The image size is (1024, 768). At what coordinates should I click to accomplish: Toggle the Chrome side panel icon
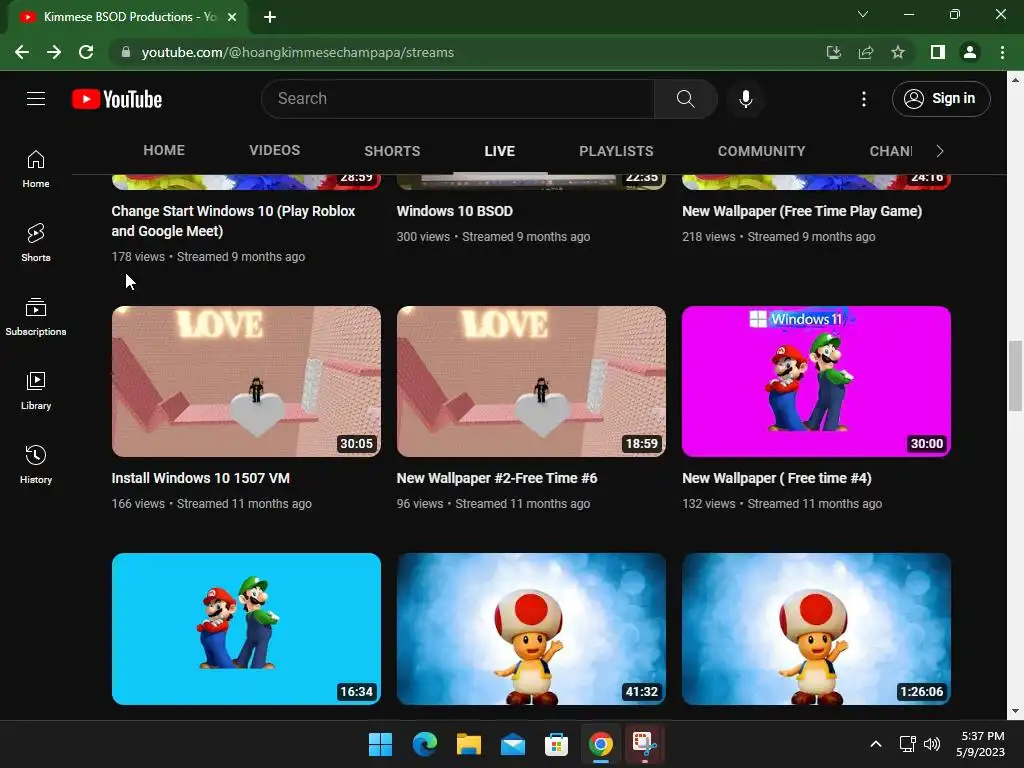(938, 52)
